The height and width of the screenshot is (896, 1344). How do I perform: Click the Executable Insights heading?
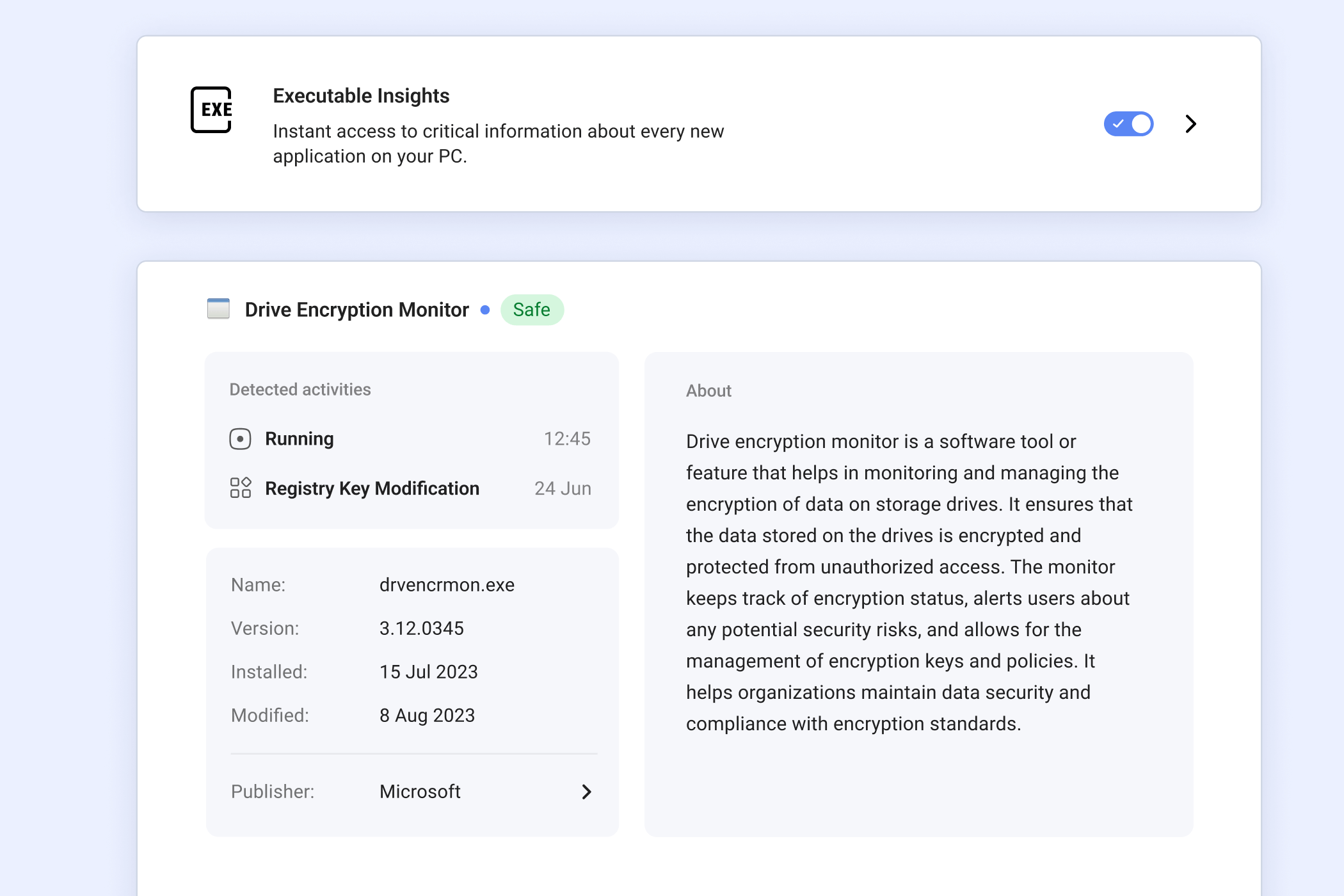click(x=361, y=96)
